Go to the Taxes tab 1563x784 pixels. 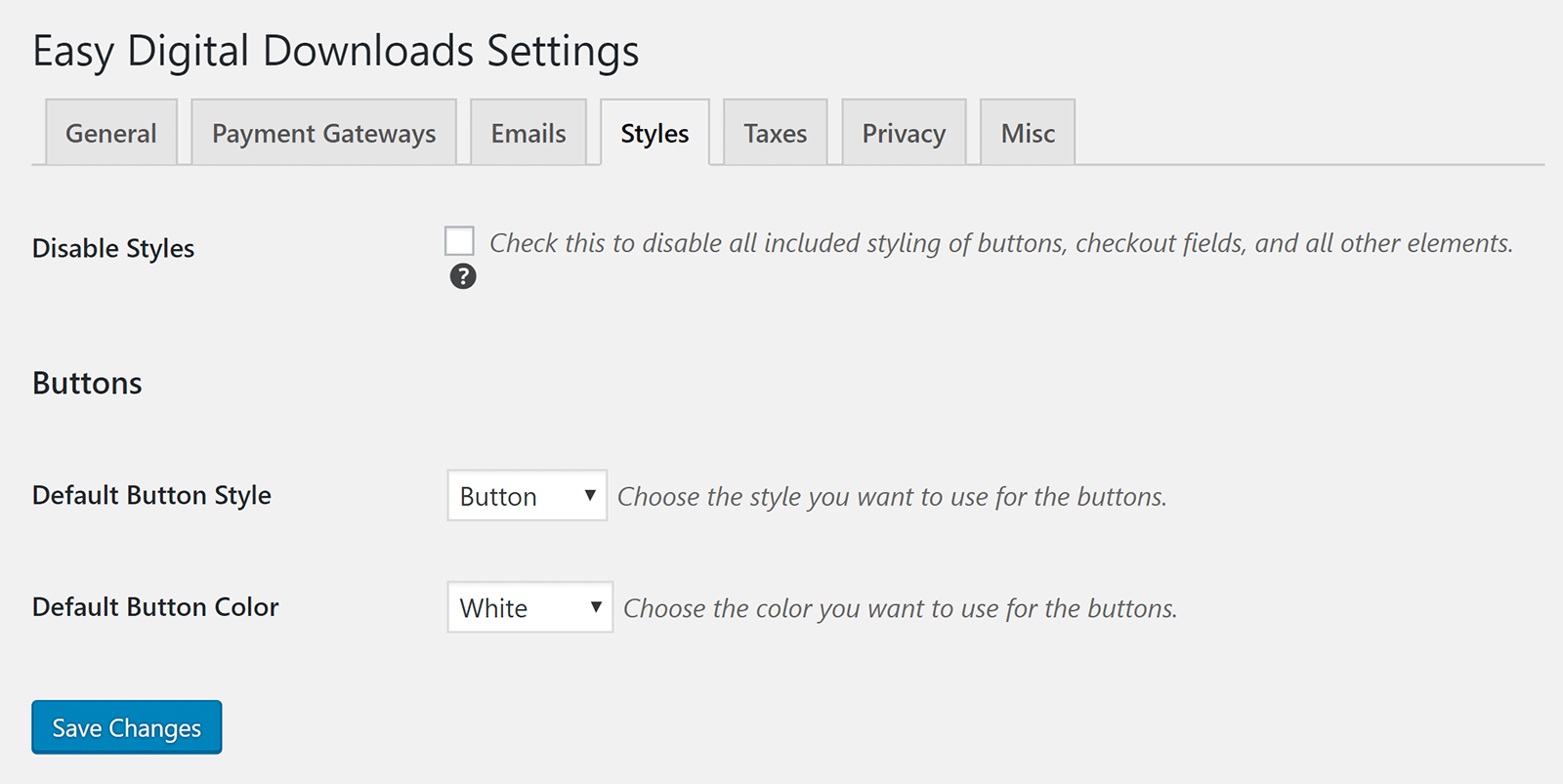tap(776, 132)
